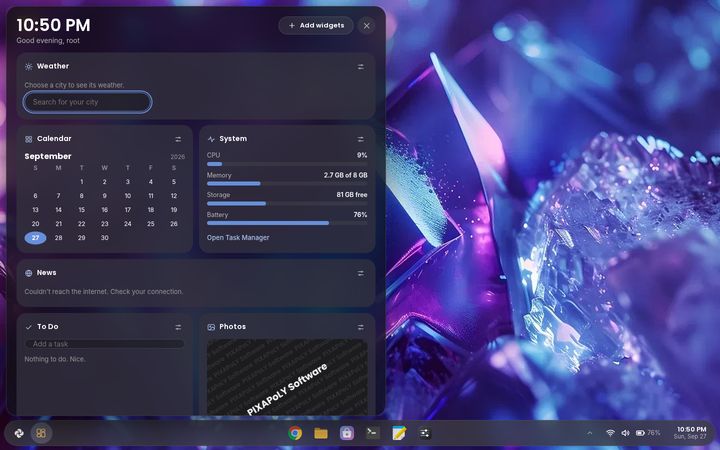Image resolution: width=720 pixels, height=450 pixels.
Task: Click the CPU usage bar
Action: pyautogui.click(x=287, y=164)
